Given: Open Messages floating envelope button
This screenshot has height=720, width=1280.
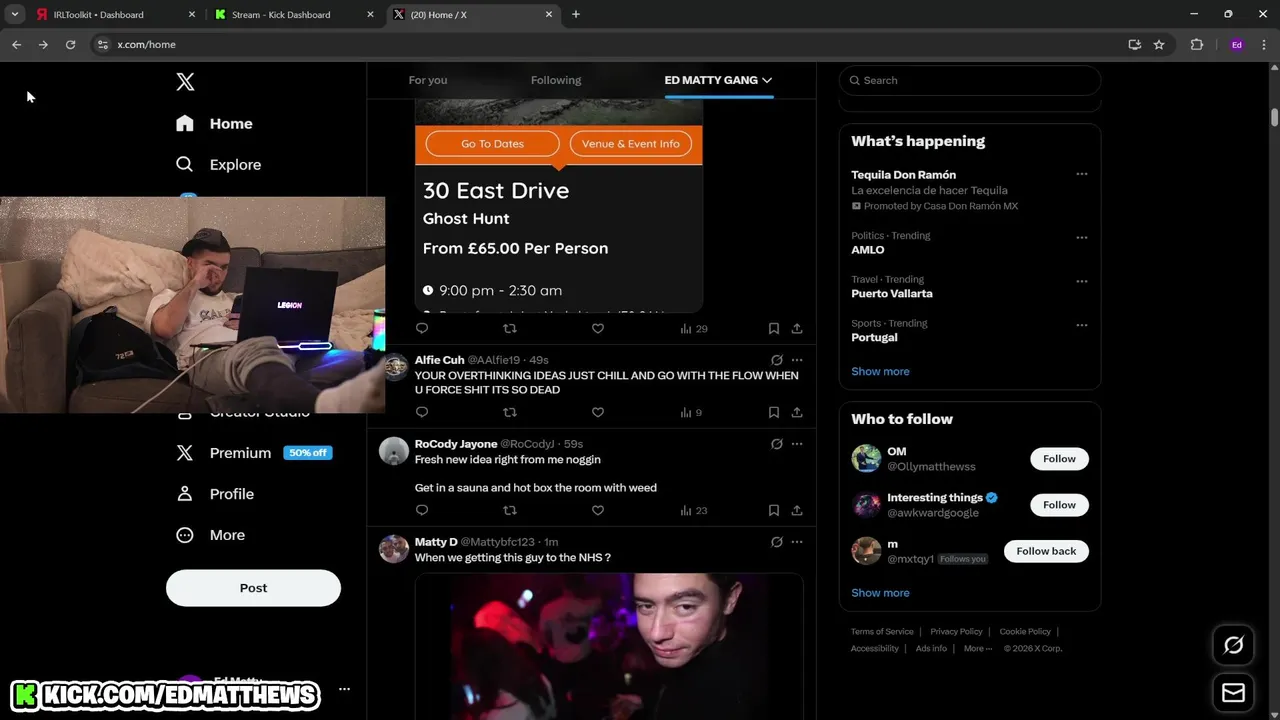Looking at the screenshot, I should 1234,693.
